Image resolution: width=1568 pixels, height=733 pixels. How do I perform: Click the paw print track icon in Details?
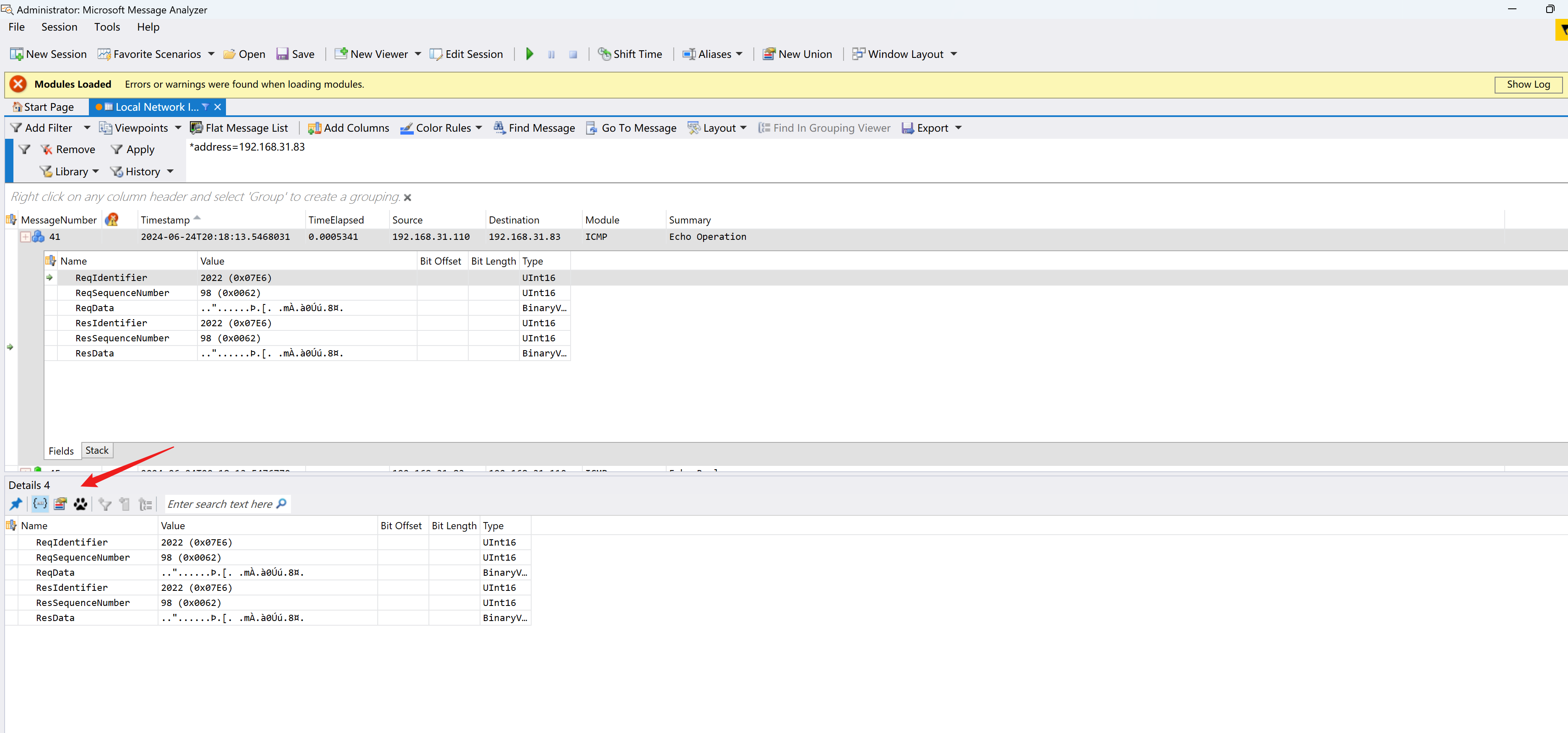pos(80,504)
